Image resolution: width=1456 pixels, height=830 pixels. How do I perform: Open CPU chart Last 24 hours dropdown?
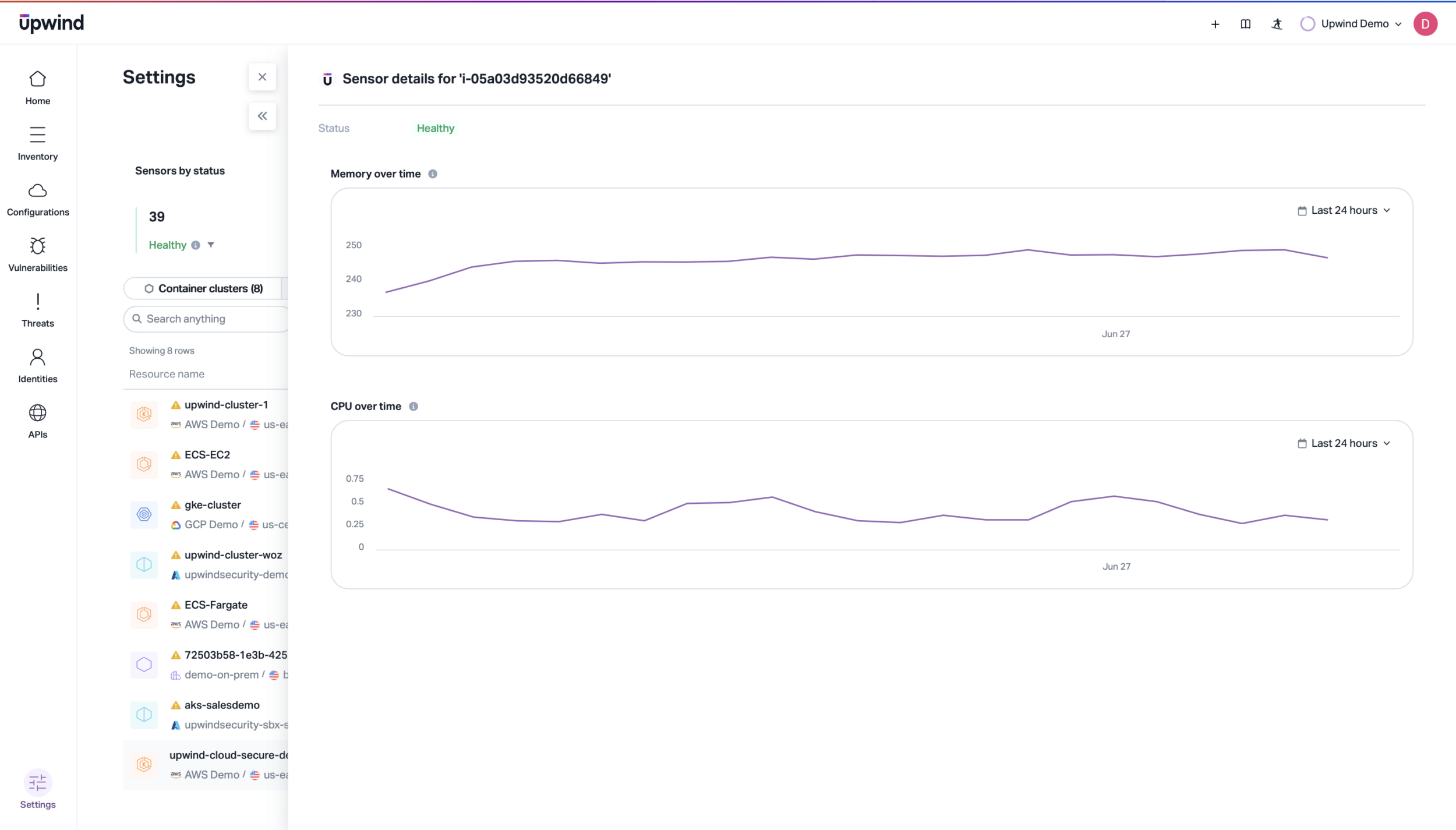(x=1344, y=443)
